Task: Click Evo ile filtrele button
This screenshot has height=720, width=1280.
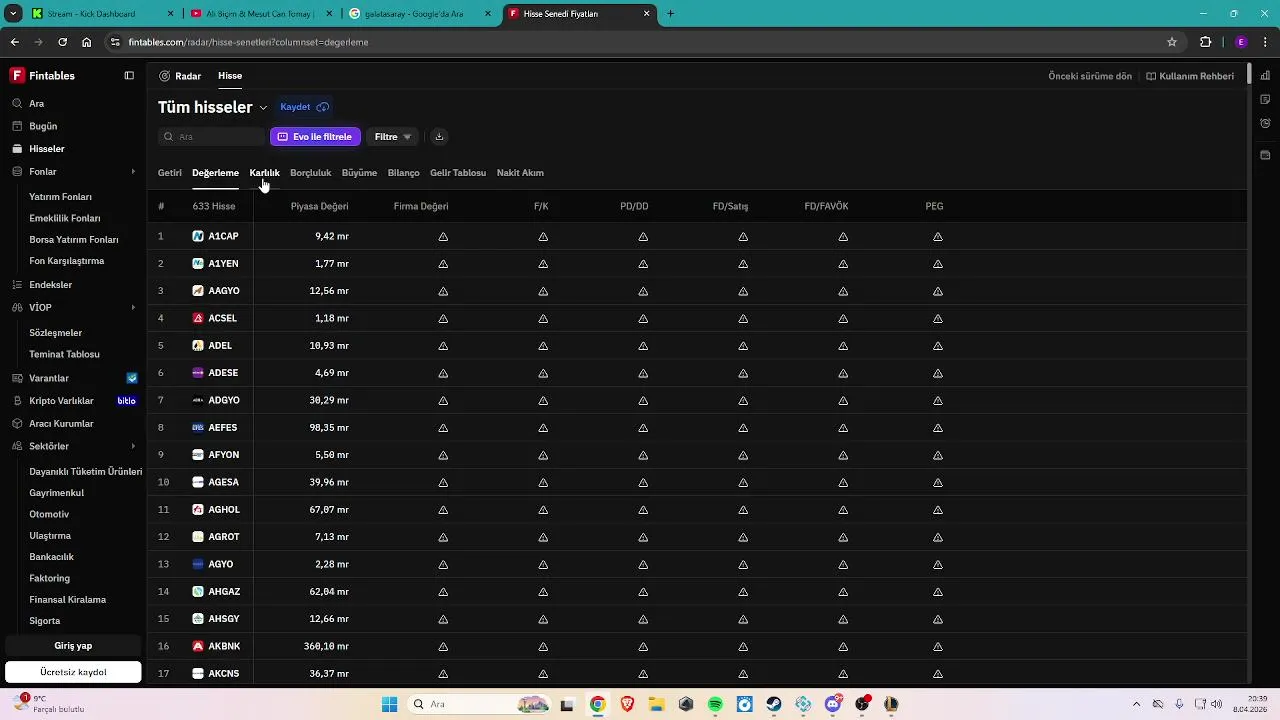Action: 315,137
